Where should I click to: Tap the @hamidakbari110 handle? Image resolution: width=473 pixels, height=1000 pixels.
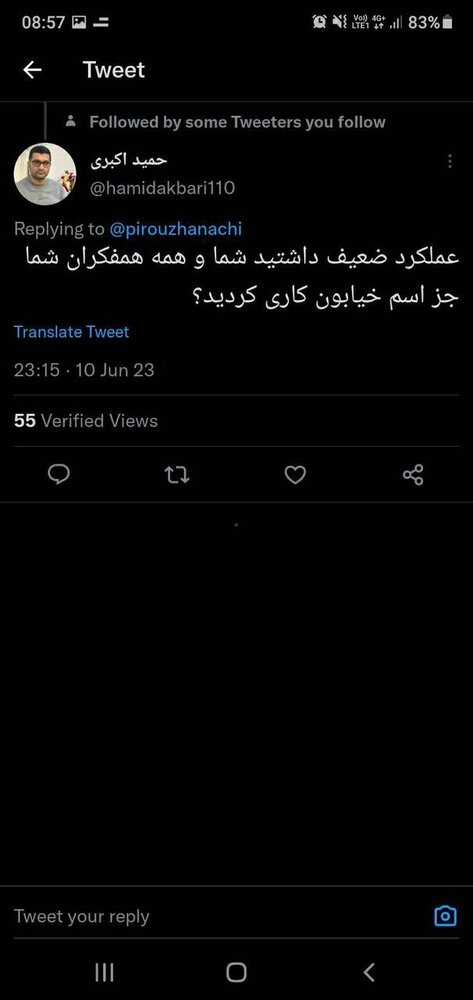[x=162, y=188]
